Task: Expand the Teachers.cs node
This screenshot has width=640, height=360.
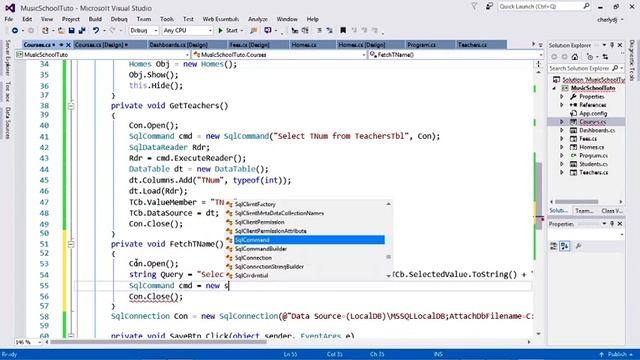Action: (x=562, y=173)
